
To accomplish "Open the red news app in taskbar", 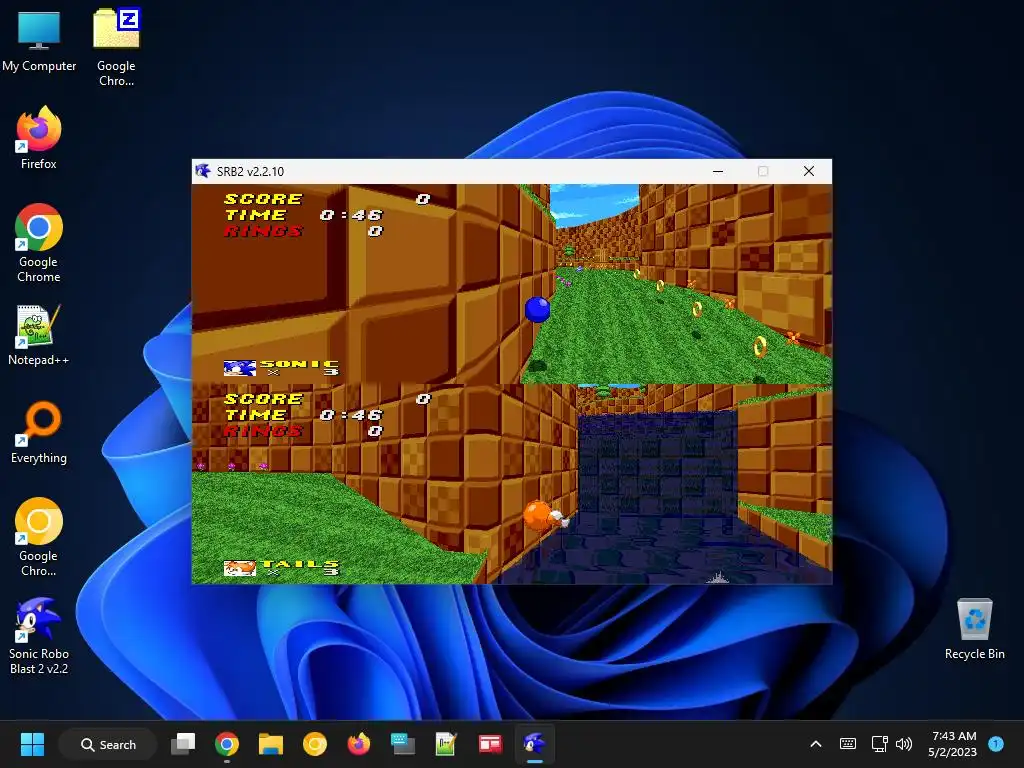I will 490,744.
